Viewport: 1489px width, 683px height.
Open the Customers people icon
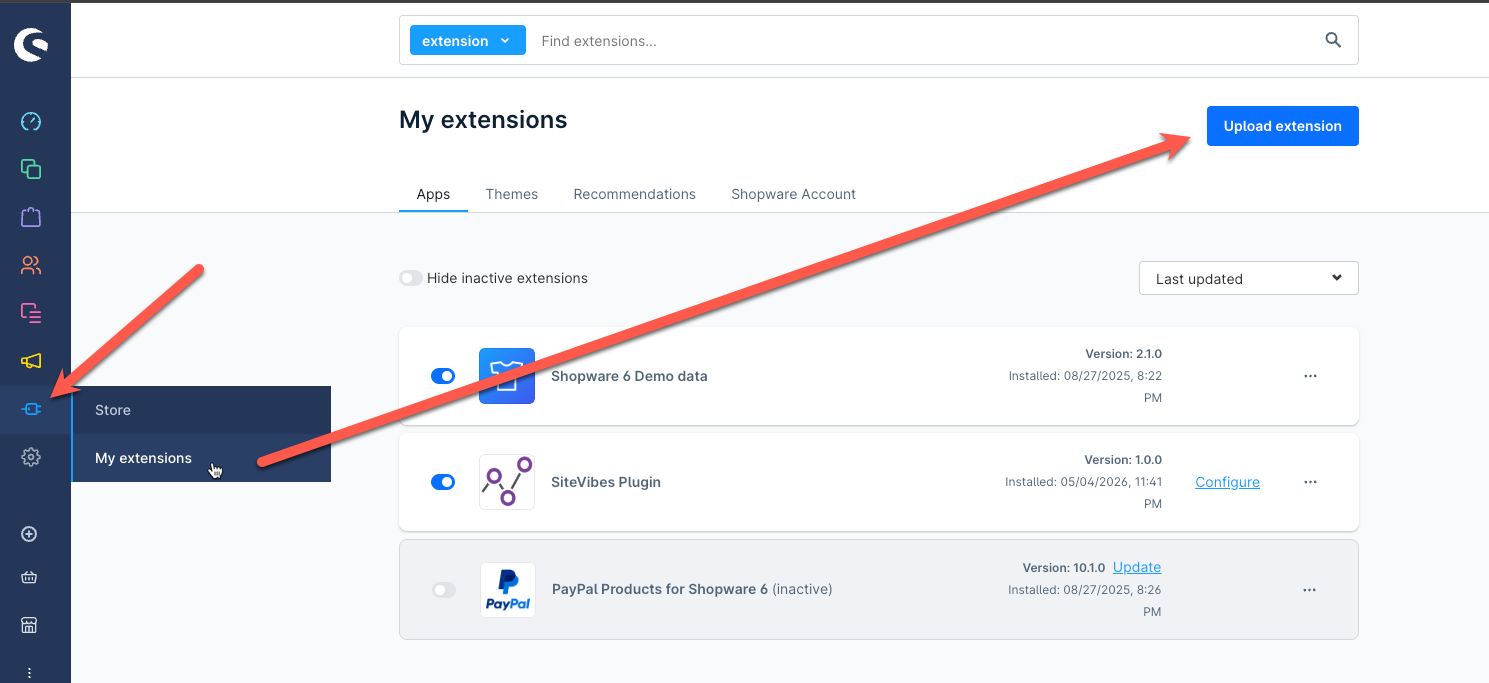pos(31,265)
